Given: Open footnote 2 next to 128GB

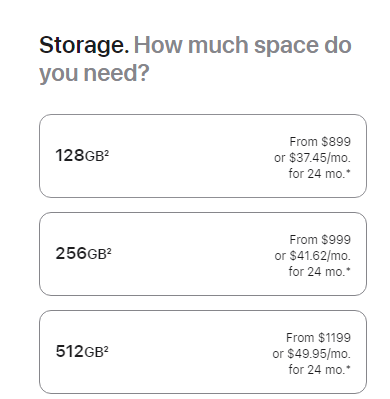Looking at the screenshot, I should [x=107, y=152].
